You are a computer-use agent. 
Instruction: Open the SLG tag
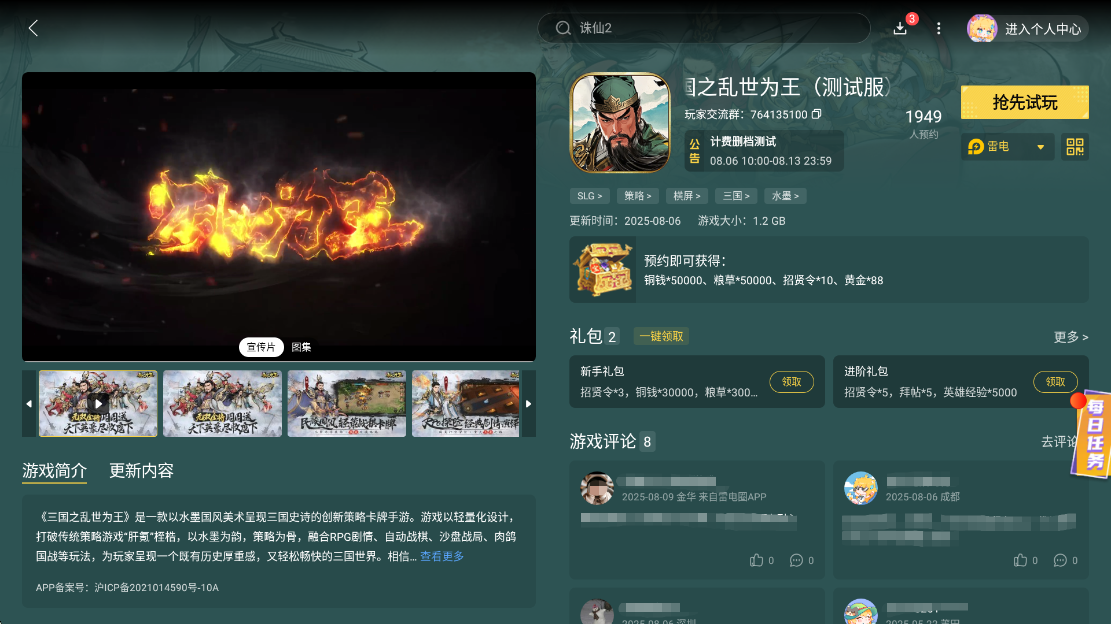point(590,196)
